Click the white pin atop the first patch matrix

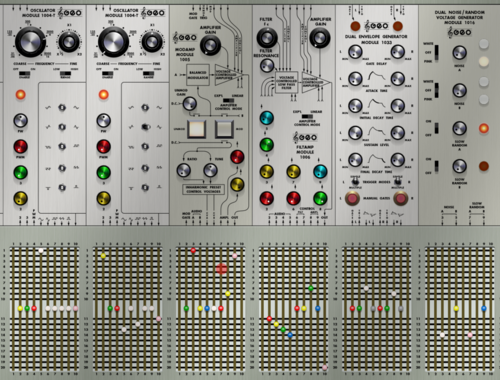coord(41,251)
